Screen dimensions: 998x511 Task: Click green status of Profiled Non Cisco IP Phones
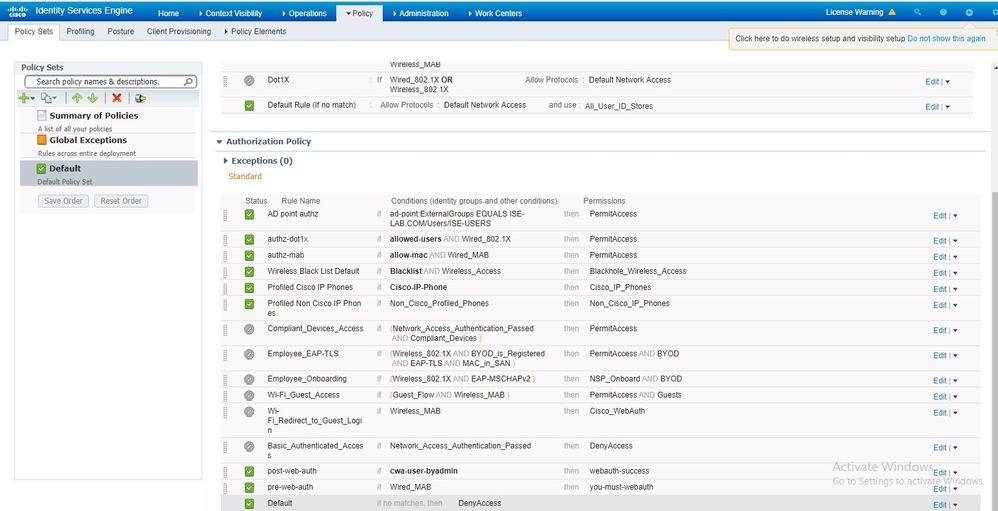tap(249, 304)
